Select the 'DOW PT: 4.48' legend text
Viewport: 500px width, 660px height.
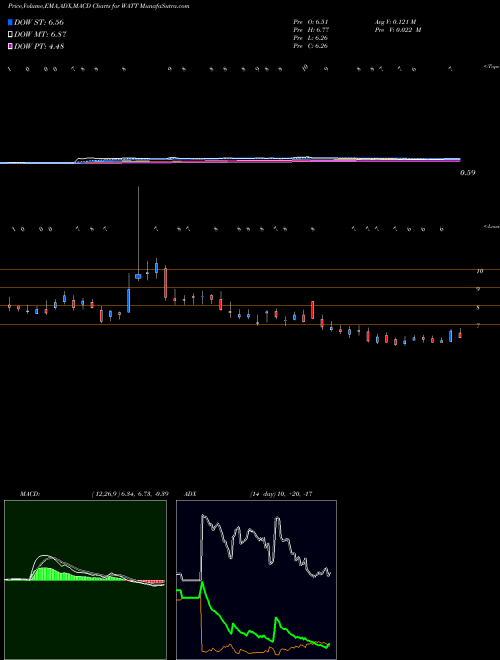point(39,47)
